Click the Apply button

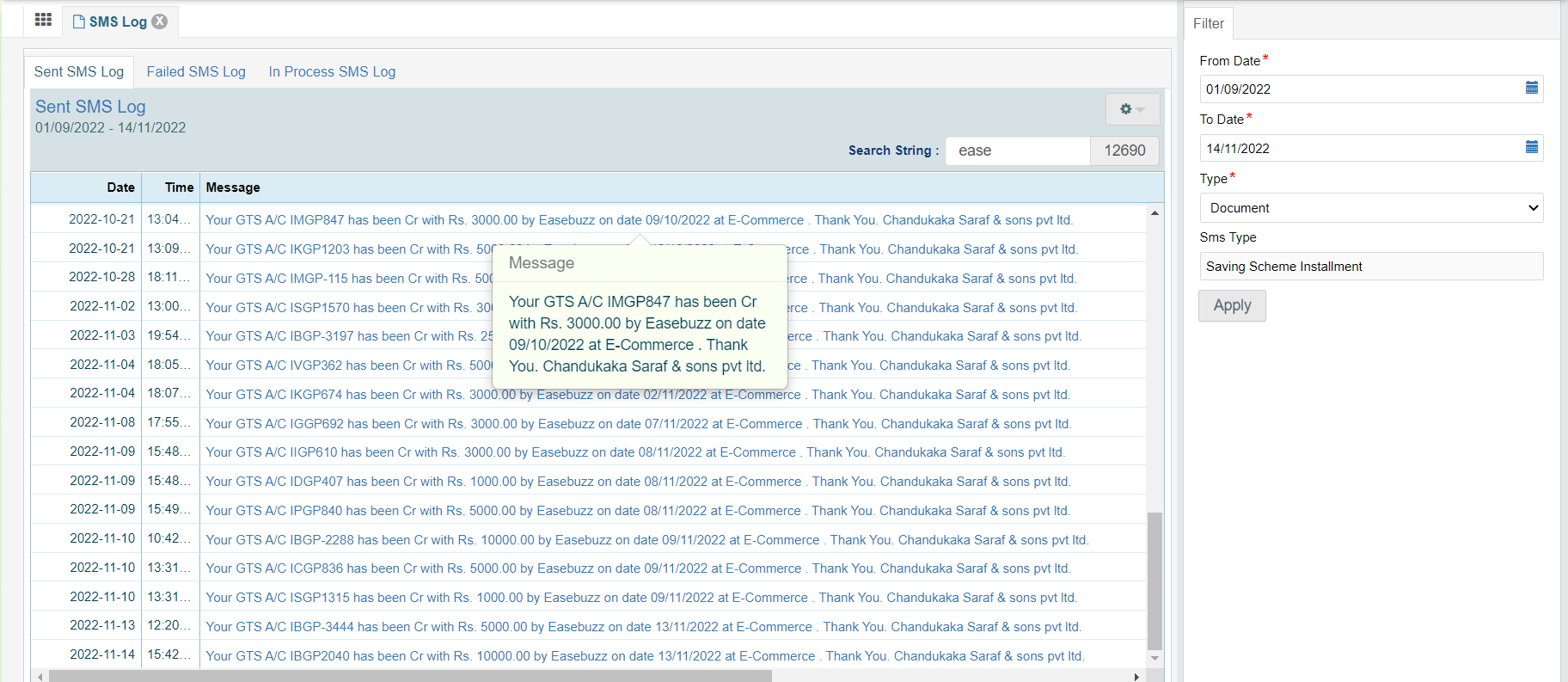1232,305
